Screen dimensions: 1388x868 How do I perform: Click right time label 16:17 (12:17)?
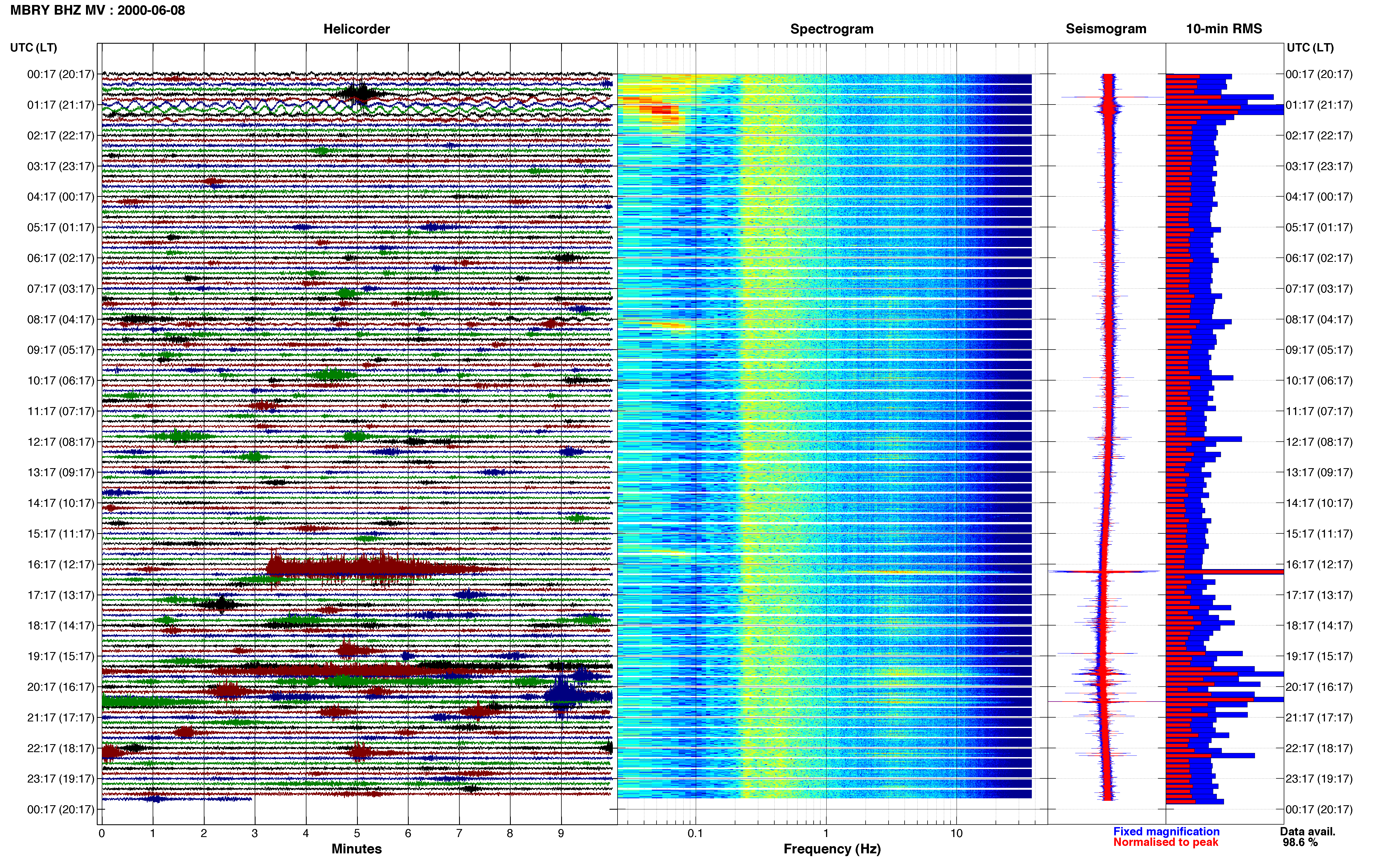[x=1319, y=564]
